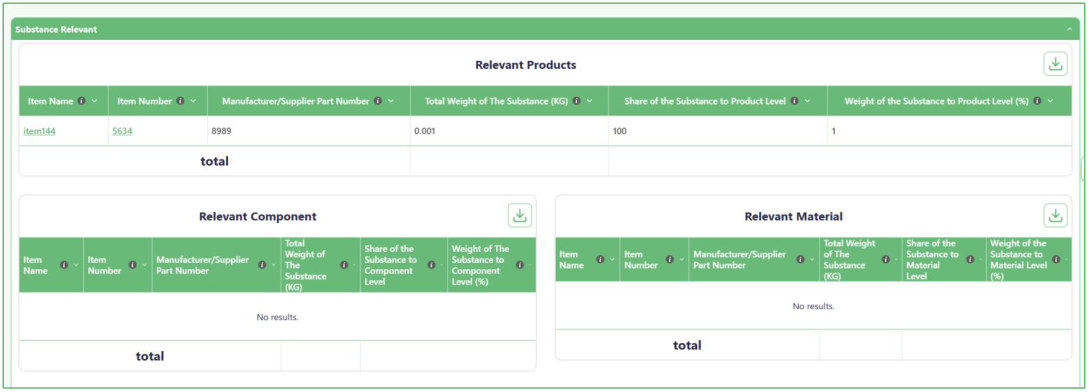Screen dimensions: 1088x392
Task: Select the 0.001 total weight cell
Action: [509, 130]
